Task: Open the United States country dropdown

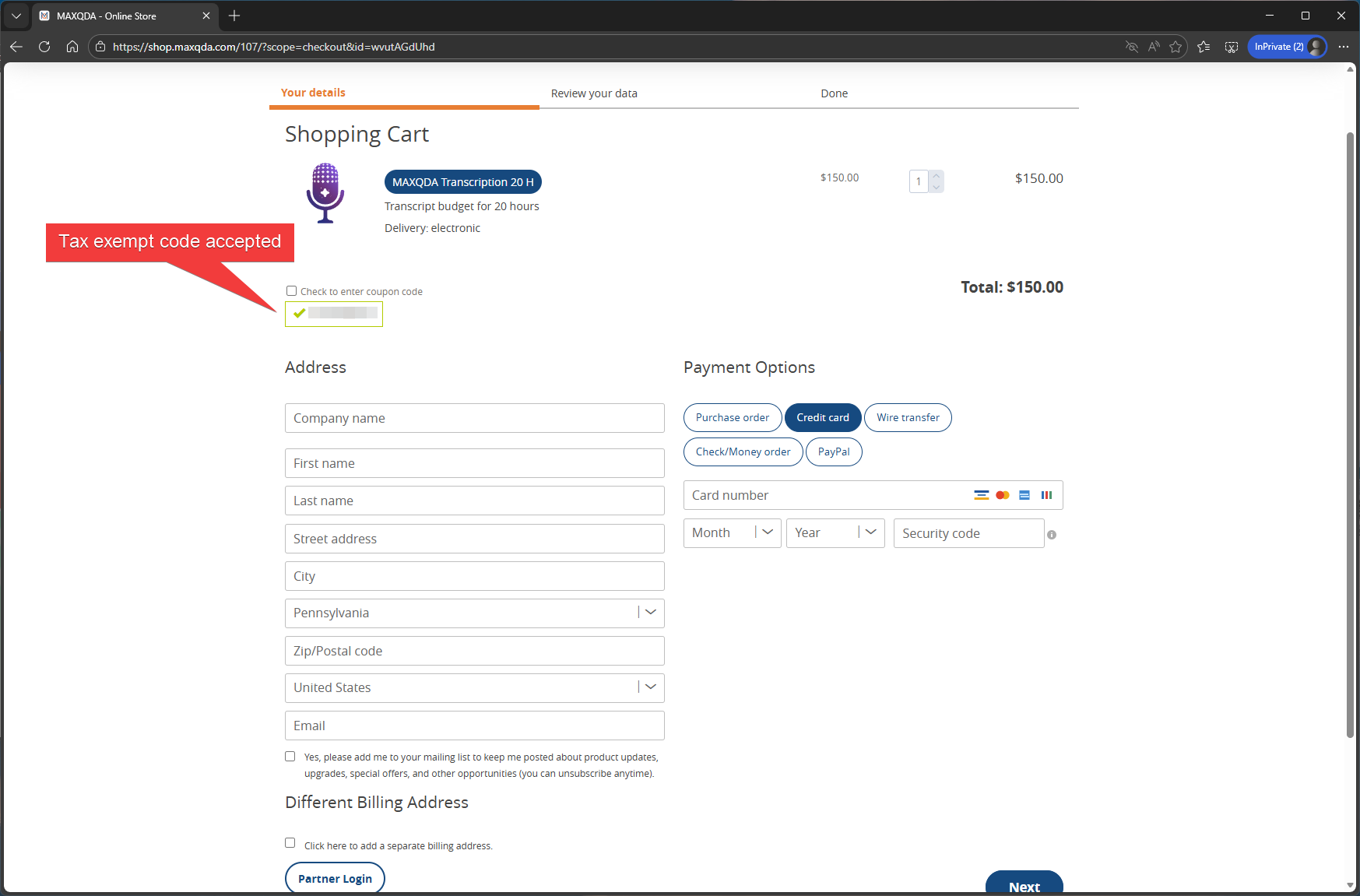Action: click(x=650, y=687)
